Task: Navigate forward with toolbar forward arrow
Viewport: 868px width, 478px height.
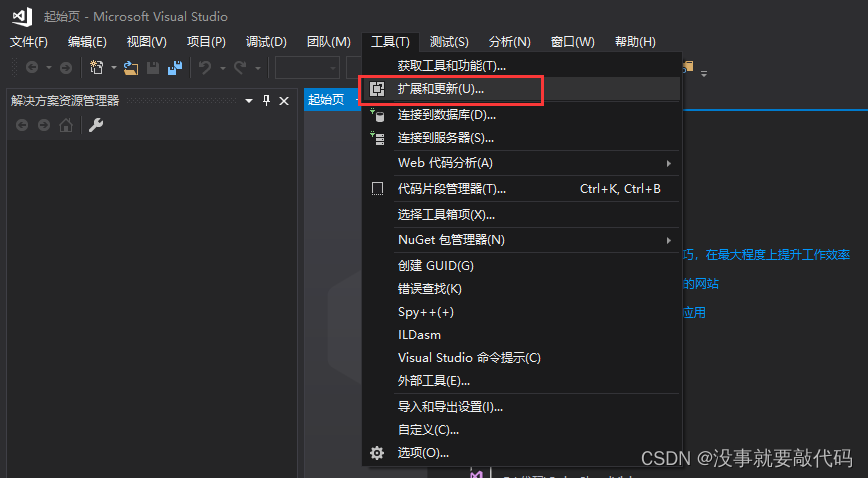Action: tap(66, 68)
